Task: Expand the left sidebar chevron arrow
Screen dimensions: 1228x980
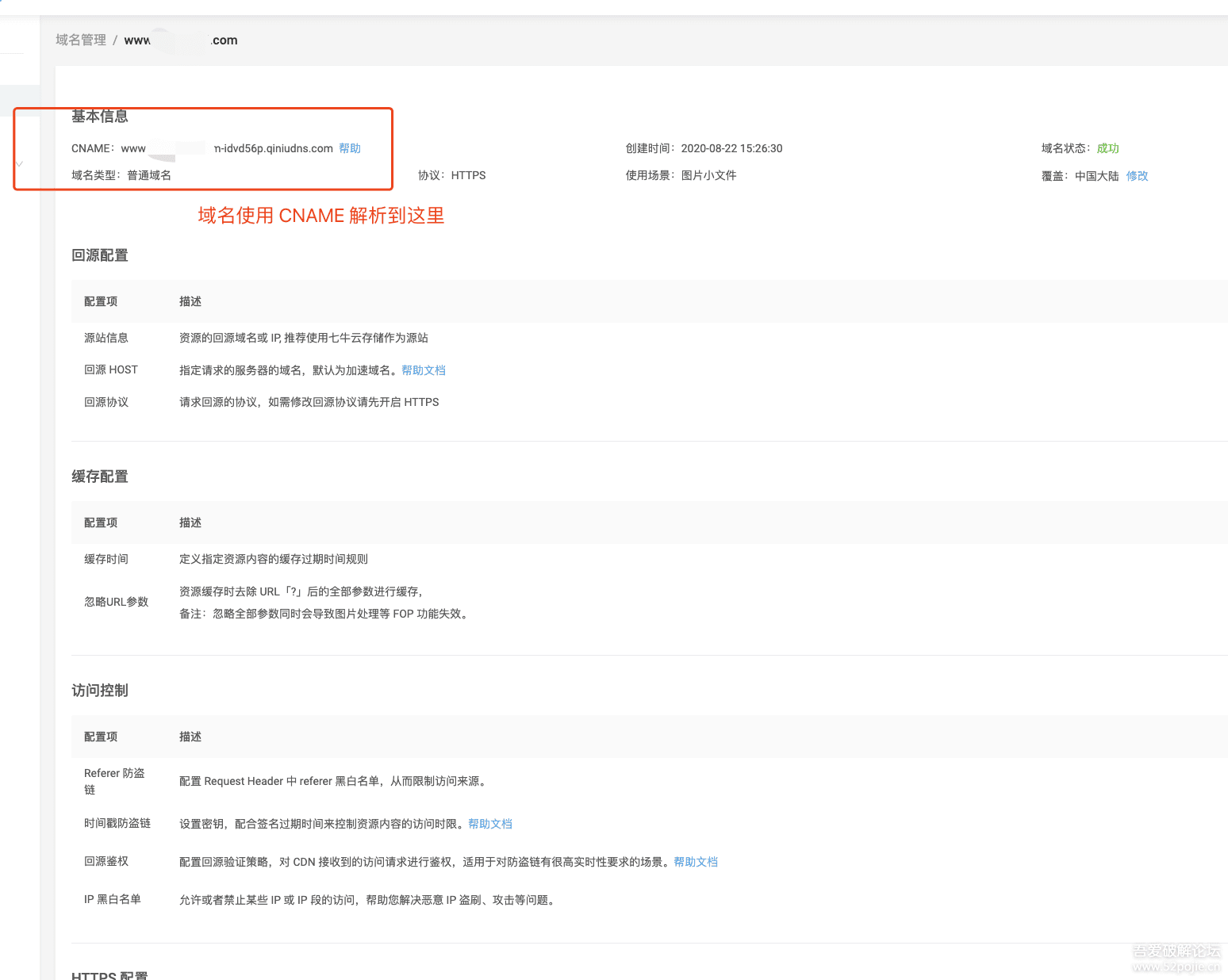Action: 19,164
